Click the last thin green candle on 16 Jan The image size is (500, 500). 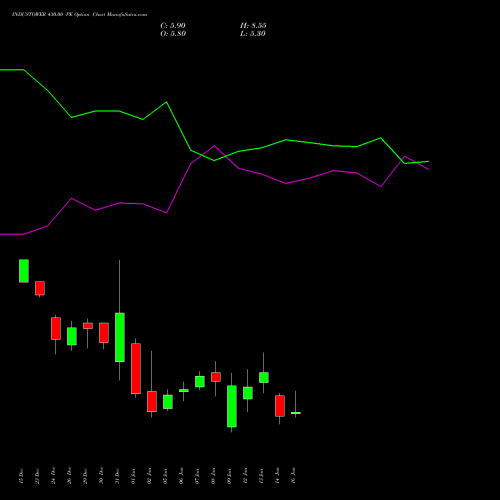tap(296, 413)
